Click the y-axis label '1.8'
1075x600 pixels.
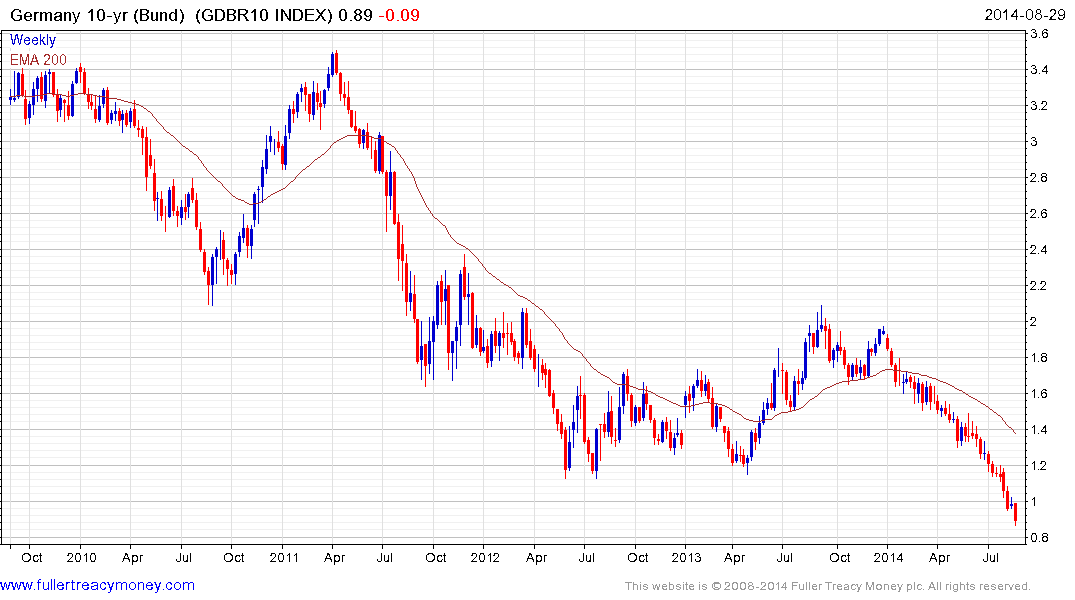[1039, 357]
